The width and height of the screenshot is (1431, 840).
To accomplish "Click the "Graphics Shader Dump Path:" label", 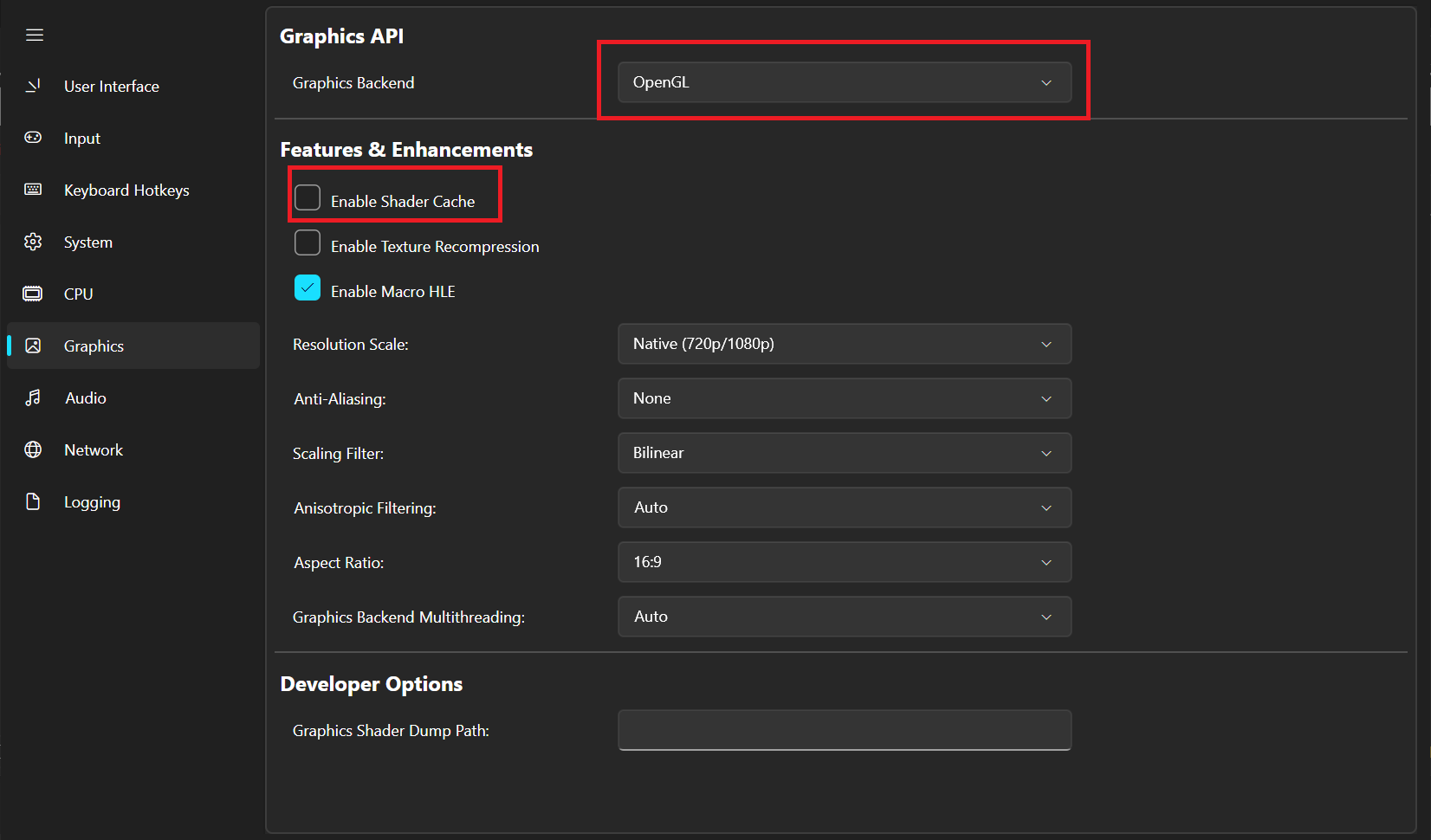I will [391, 731].
